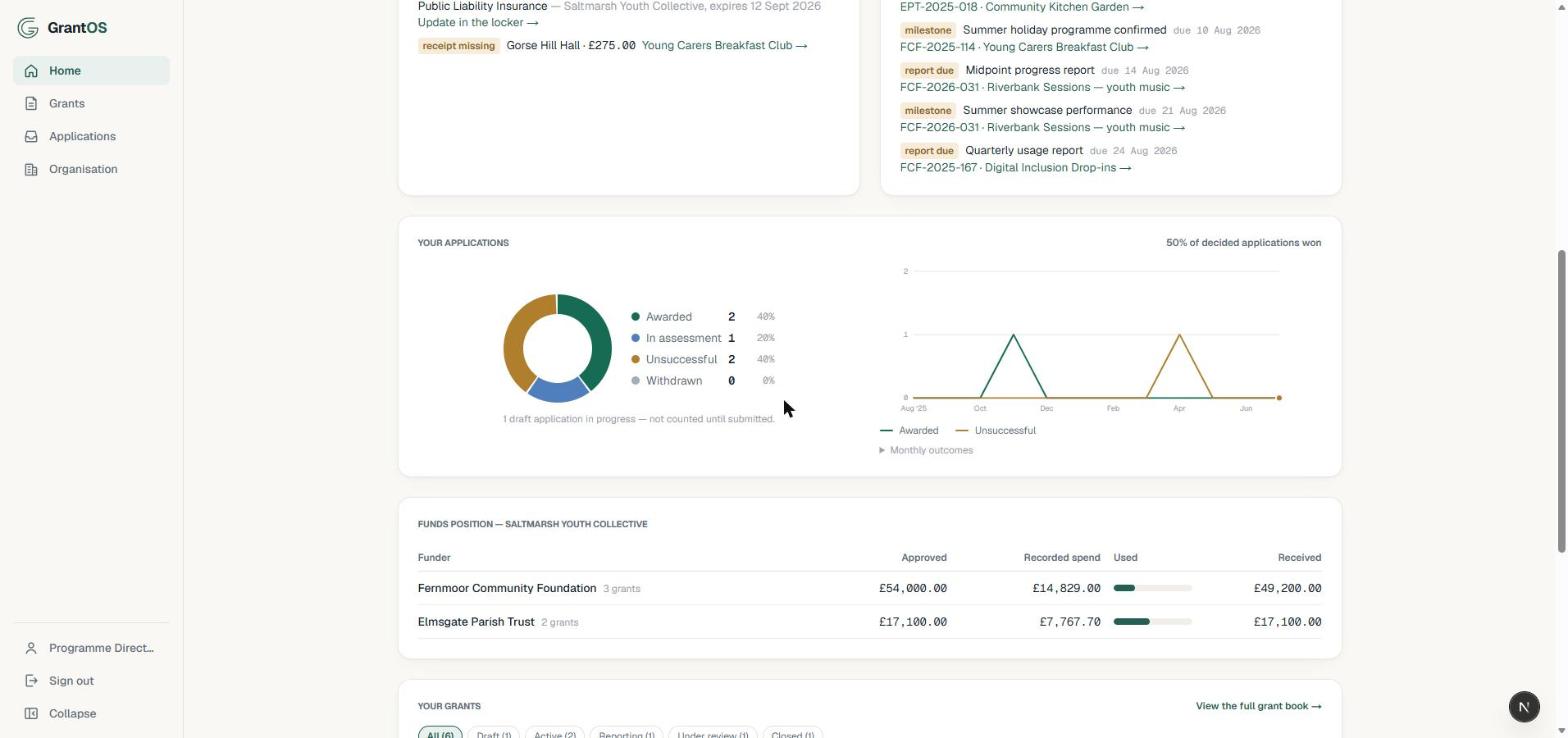The width and height of the screenshot is (1568, 738).
Task: Click '50% of decided applications won' text
Action: (x=1243, y=243)
